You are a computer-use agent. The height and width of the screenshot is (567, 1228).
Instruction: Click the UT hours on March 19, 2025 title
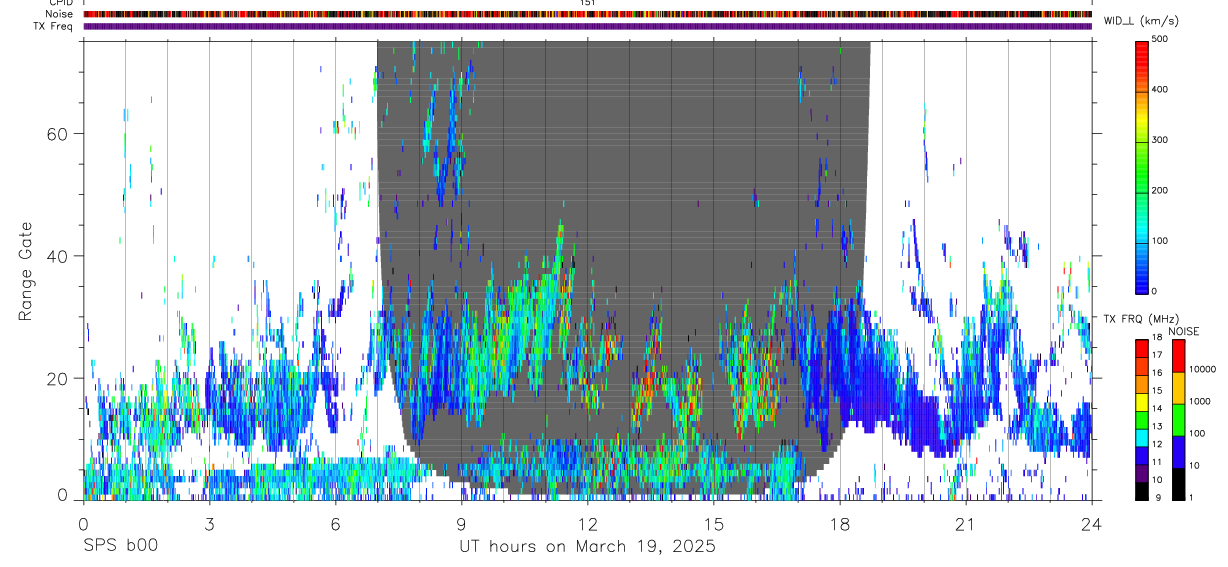coord(587,547)
